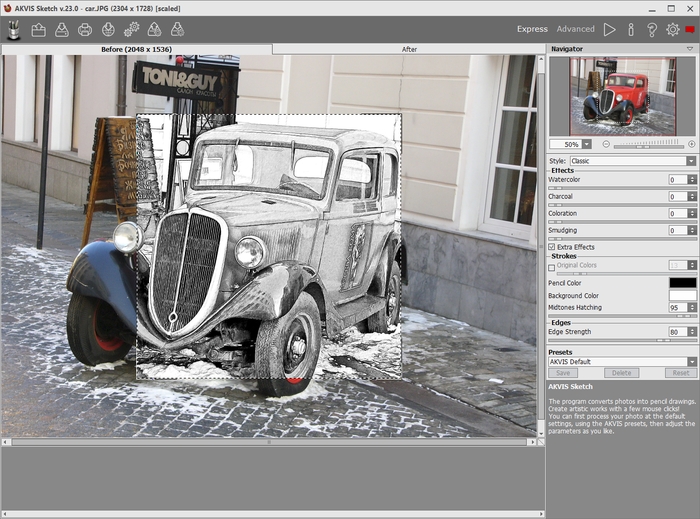Zoom out with the minus circle icon
Screen dimensions: 700x519
606,144
